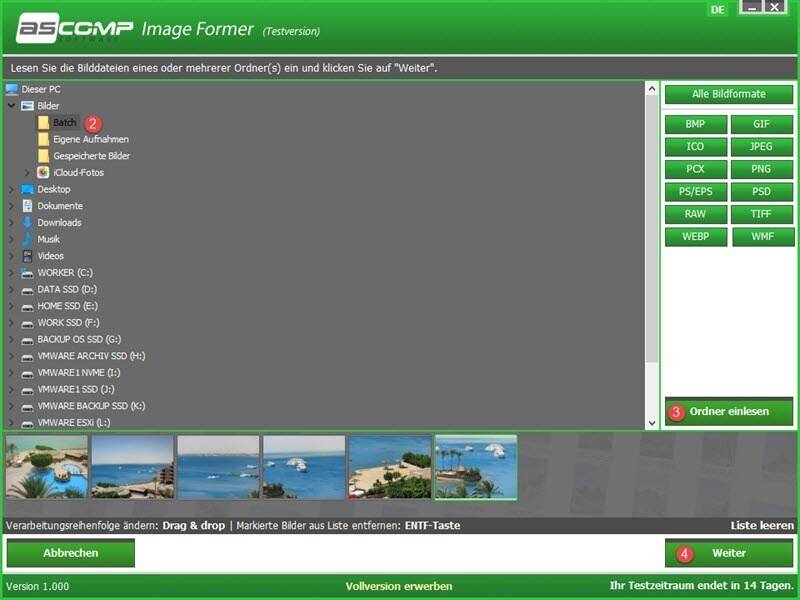Toggle the PNG format filter
Image resolution: width=800 pixels, height=600 pixels.
(761, 169)
